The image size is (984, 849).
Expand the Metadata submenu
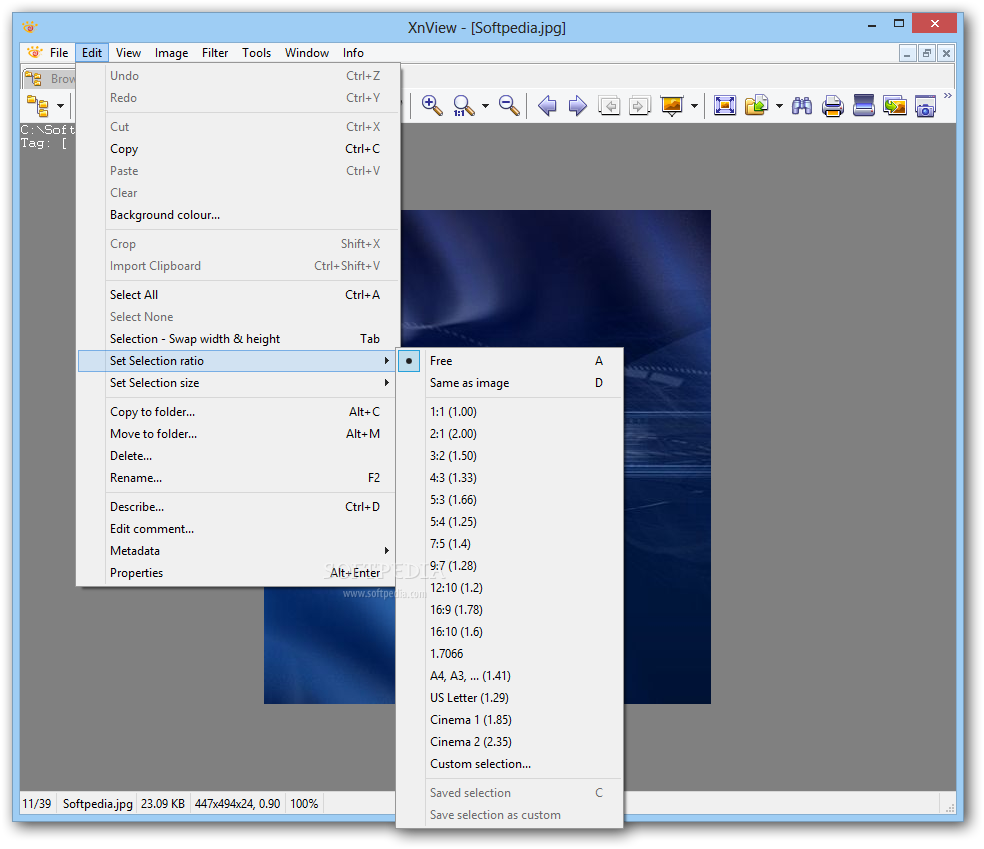point(237,550)
